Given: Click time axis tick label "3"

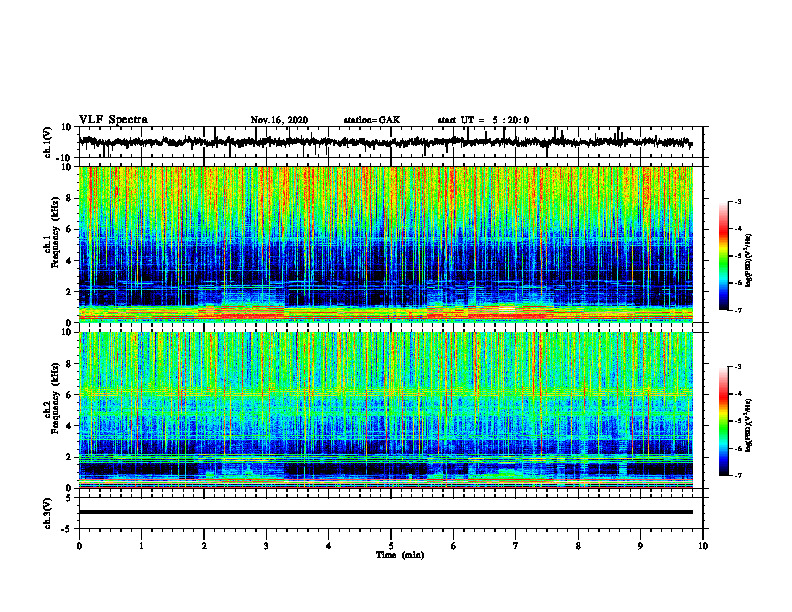Looking at the screenshot, I should (x=266, y=546).
